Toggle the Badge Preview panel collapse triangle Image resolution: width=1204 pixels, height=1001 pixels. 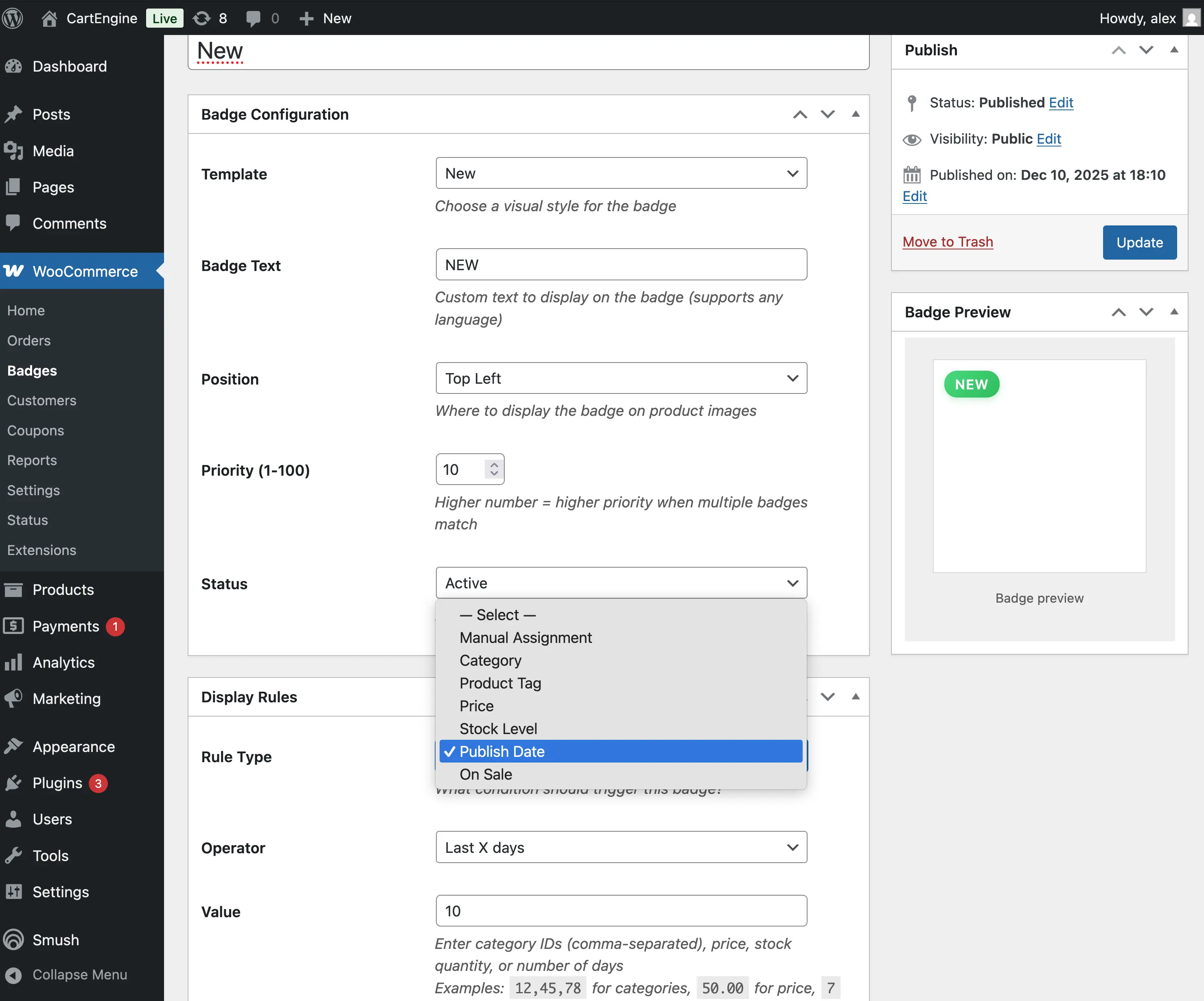[1173, 312]
